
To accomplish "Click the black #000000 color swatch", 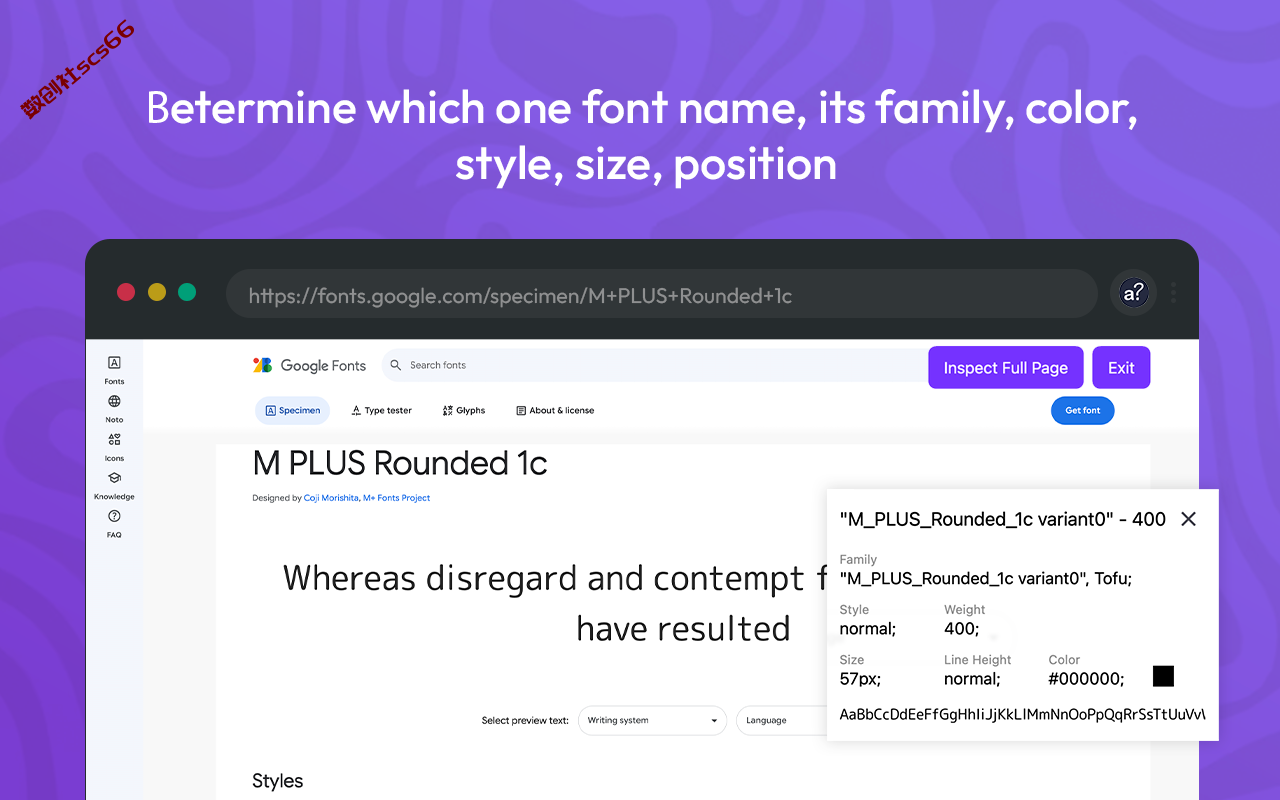I will click(1163, 677).
